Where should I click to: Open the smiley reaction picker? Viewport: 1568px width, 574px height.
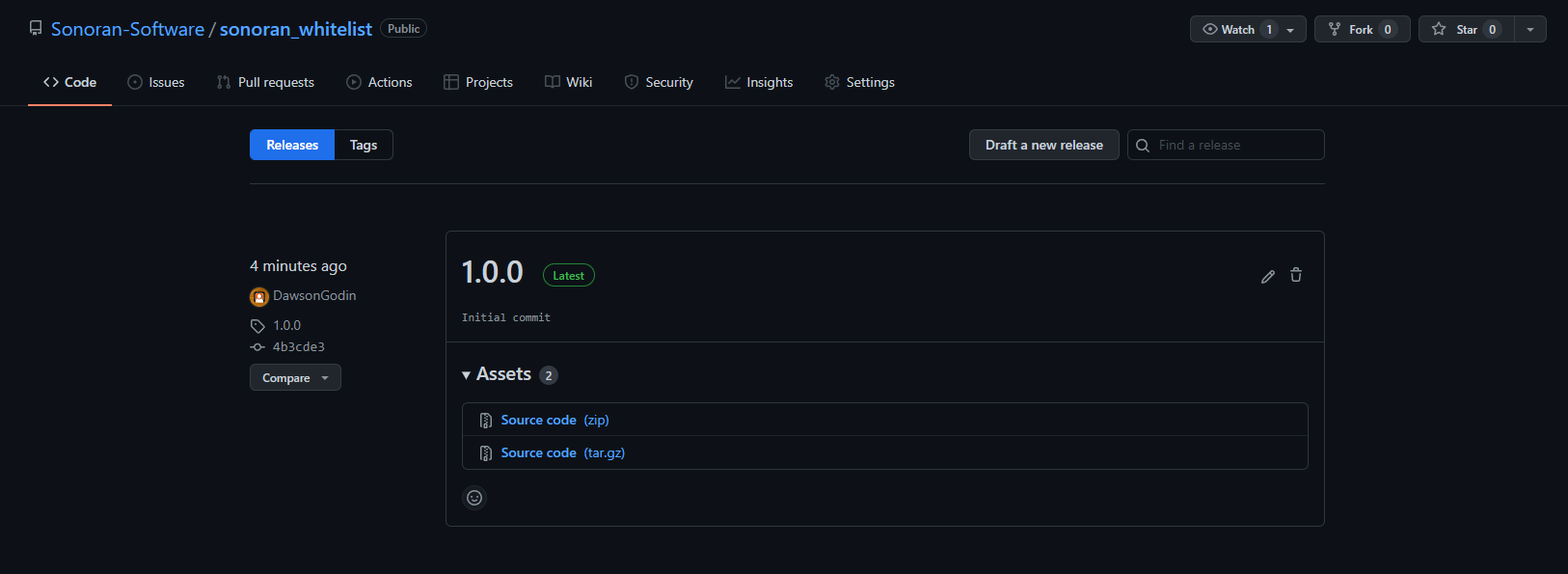(474, 498)
